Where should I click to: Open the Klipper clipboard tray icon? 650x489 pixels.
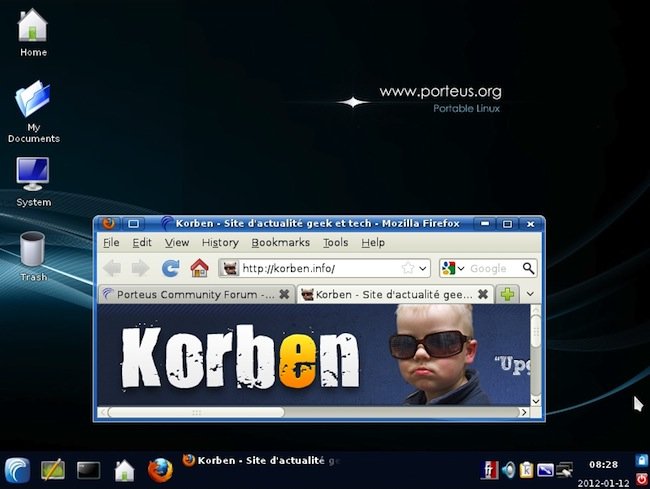click(526, 470)
